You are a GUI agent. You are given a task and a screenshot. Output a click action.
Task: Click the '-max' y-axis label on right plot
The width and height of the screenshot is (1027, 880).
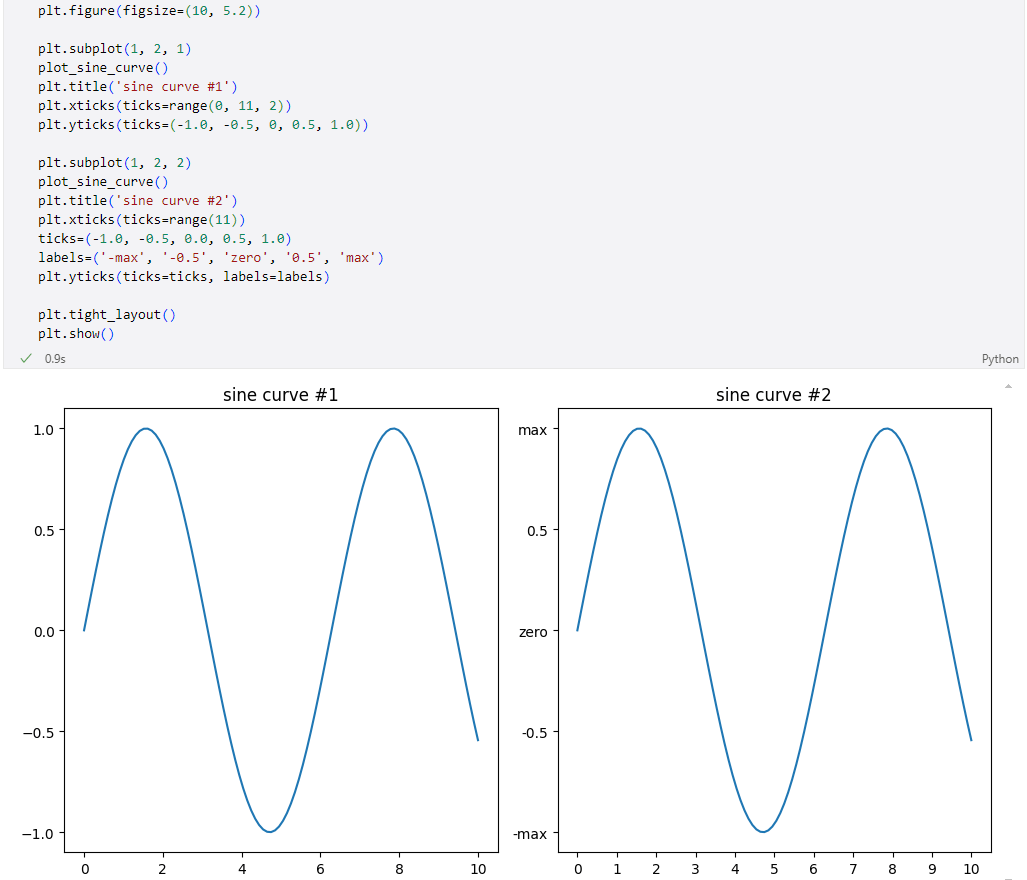pyautogui.click(x=530, y=834)
